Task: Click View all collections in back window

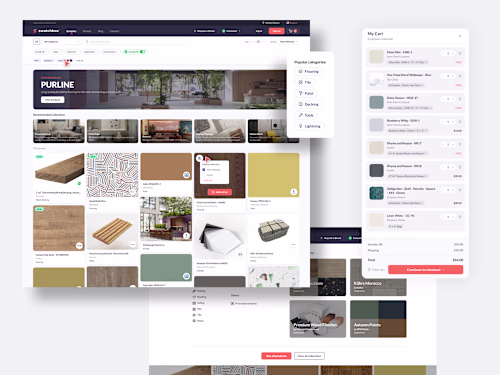Action: [309, 356]
